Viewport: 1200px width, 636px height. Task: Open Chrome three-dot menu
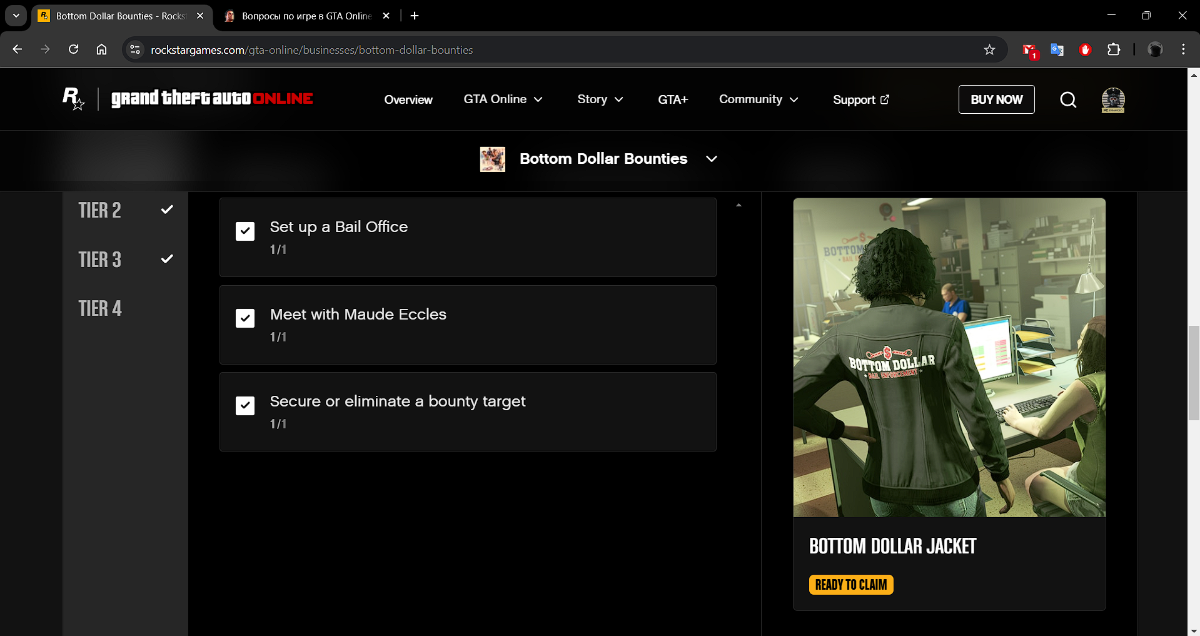(1183, 49)
